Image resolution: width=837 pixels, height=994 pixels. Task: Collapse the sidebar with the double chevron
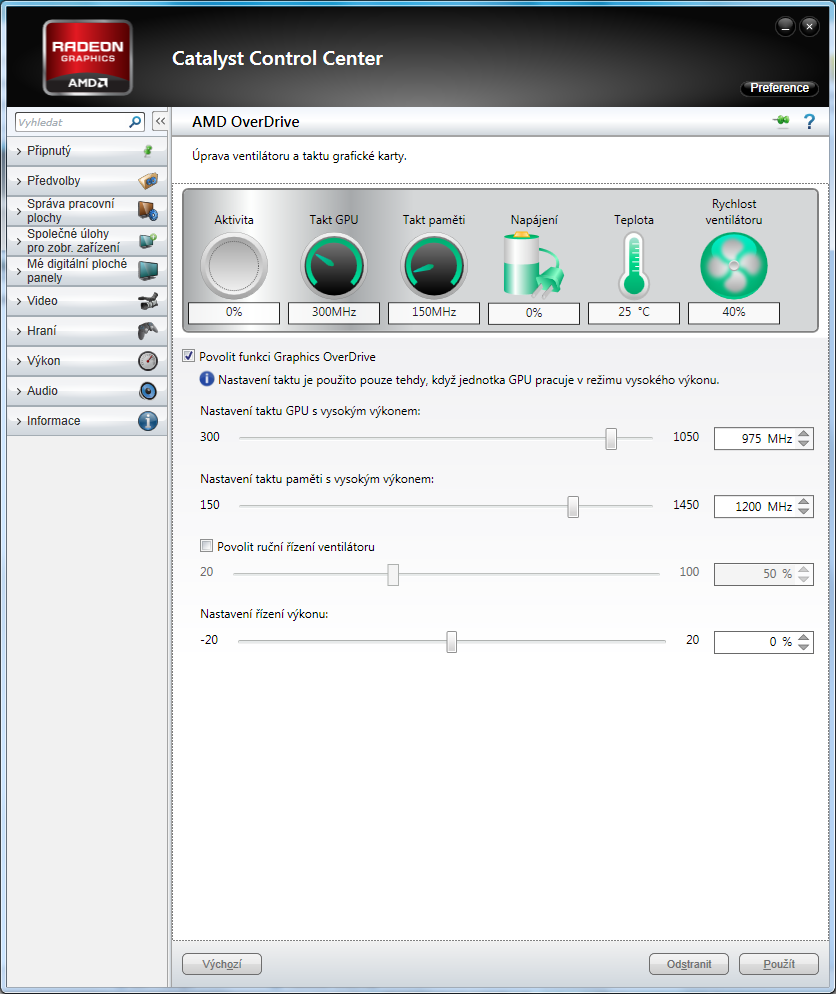(x=160, y=121)
